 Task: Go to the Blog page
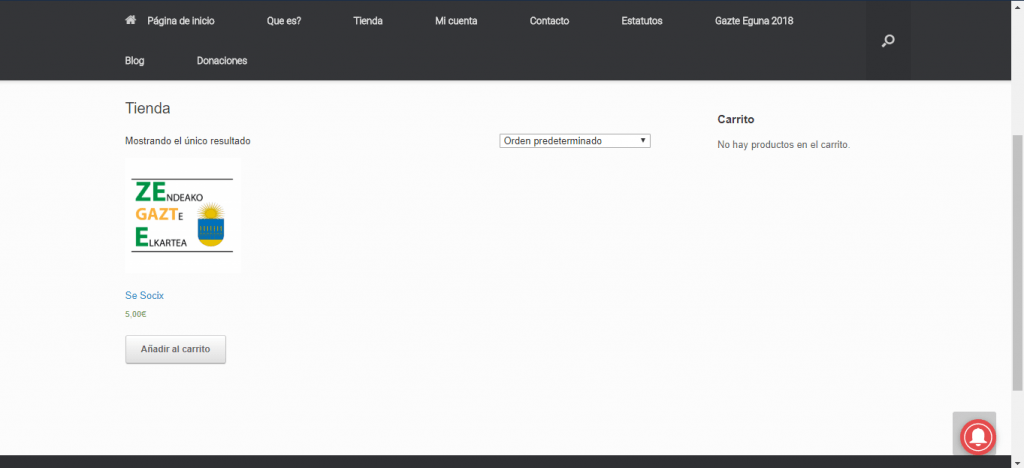tap(135, 61)
